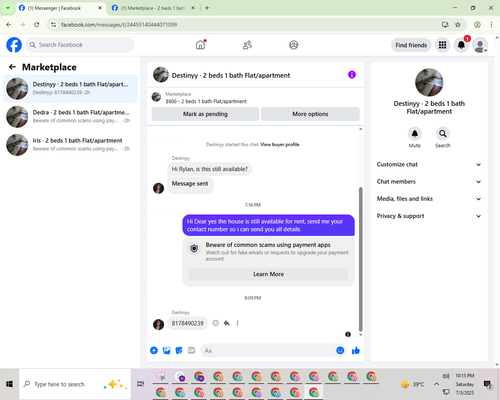
Task: Open the Friends icon in top navigation
Action: pyautogui.click(x=247, y=45)
